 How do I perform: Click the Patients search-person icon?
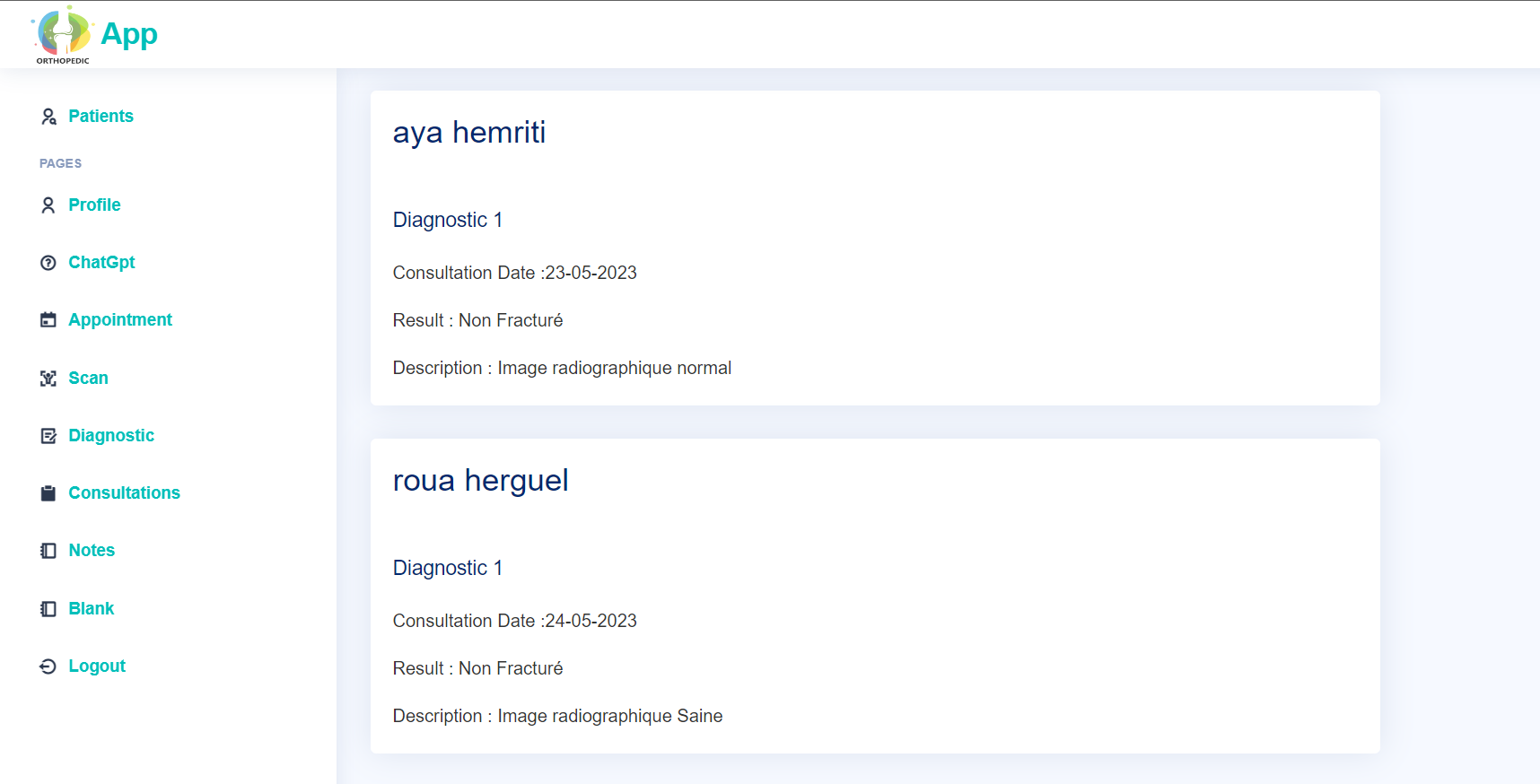(48, 117)
